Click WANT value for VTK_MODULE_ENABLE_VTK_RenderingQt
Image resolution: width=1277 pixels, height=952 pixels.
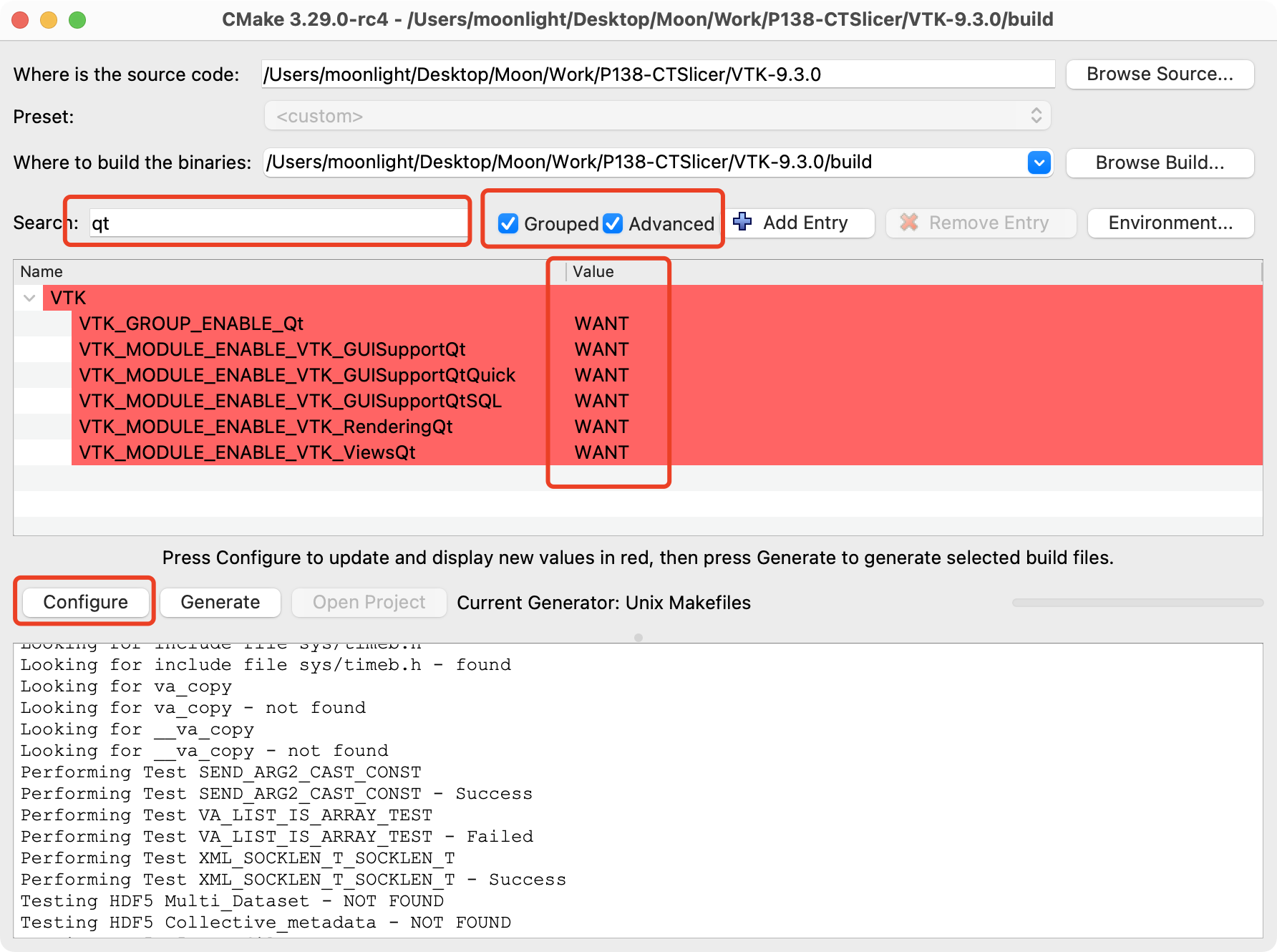click(x=601, y=427)
